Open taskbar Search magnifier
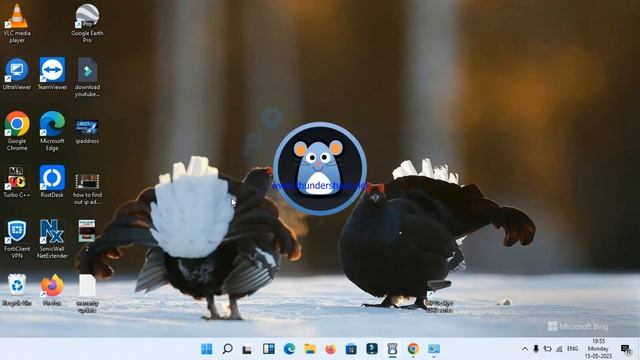Viewport: 640px width, 360px height. point(227,349)
